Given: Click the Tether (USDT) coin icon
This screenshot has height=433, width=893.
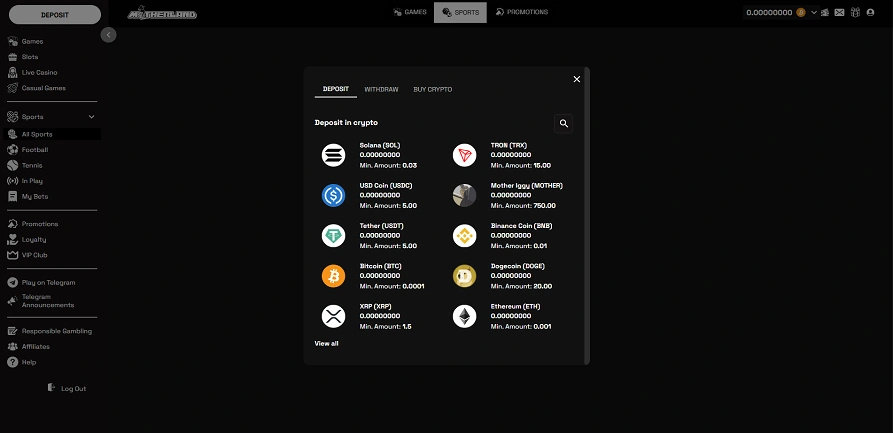Looking at the screenshot, I should [x=333, y=235].
